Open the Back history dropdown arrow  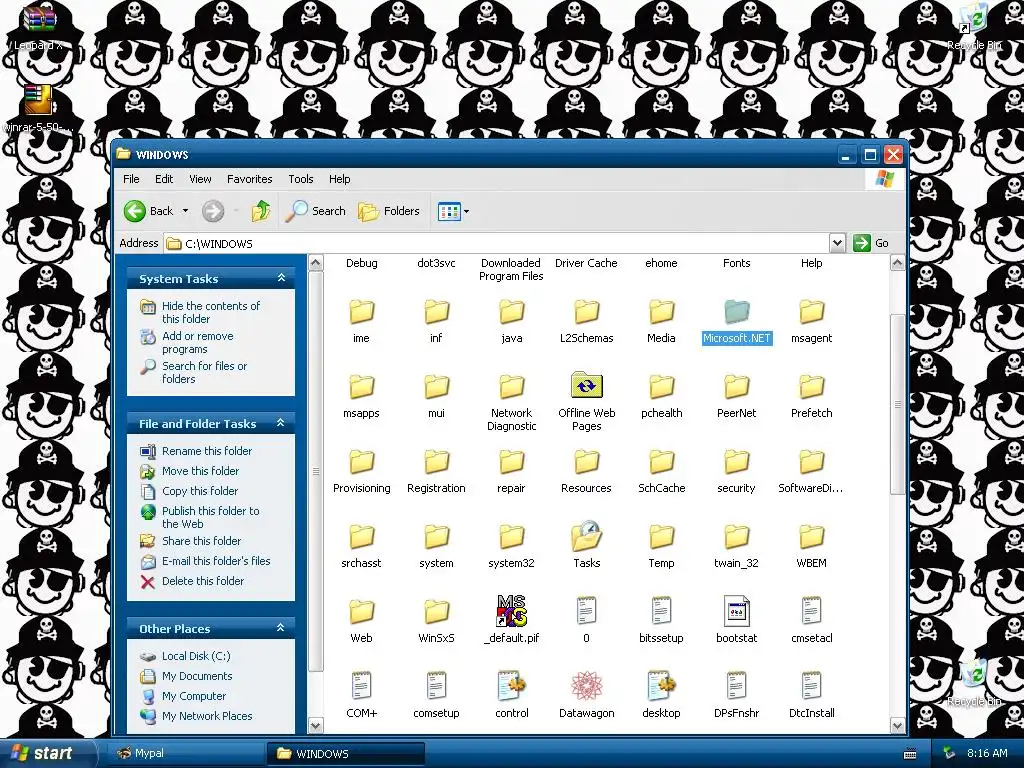(185, 211)
